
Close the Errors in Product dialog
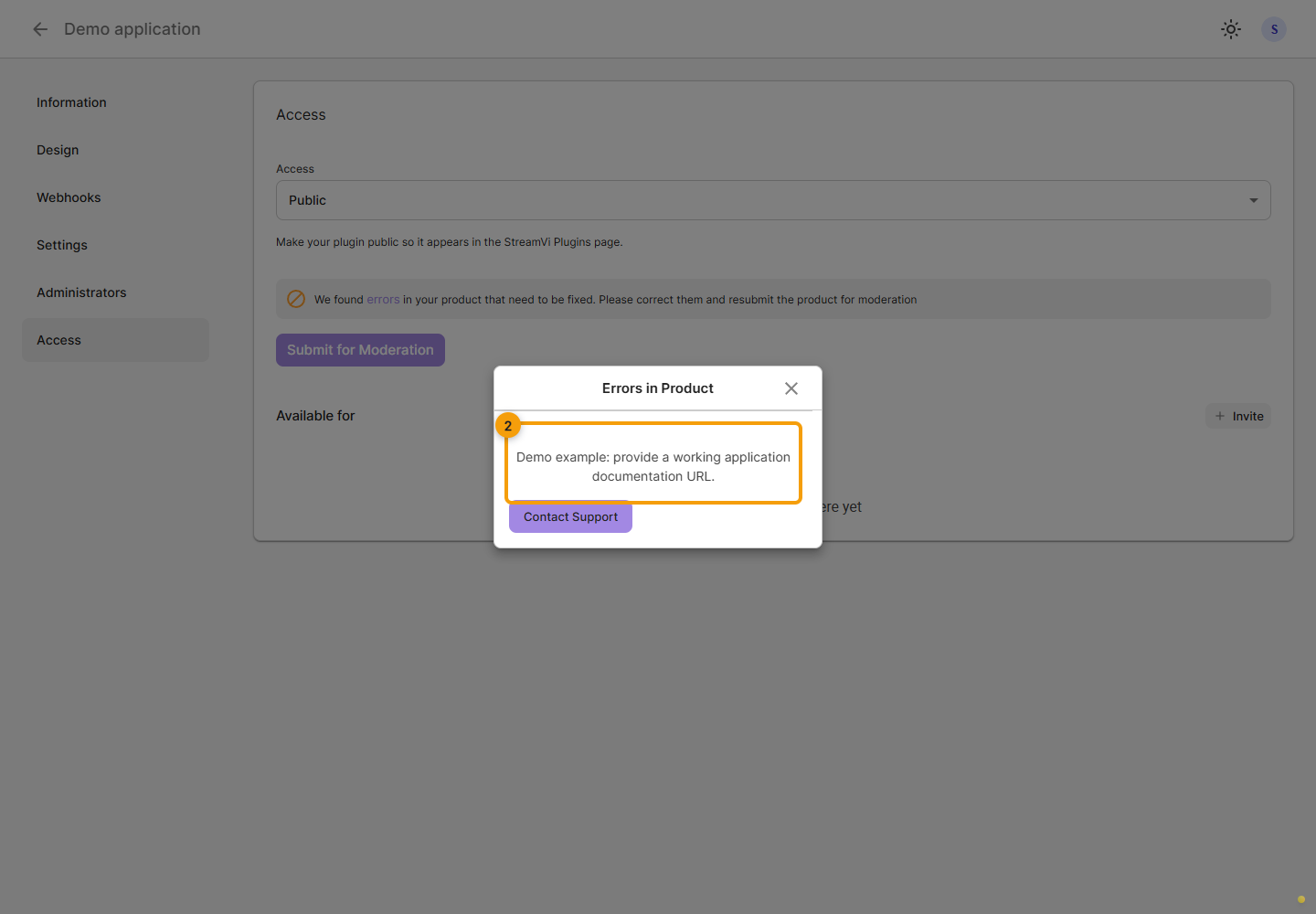[791, 388]
